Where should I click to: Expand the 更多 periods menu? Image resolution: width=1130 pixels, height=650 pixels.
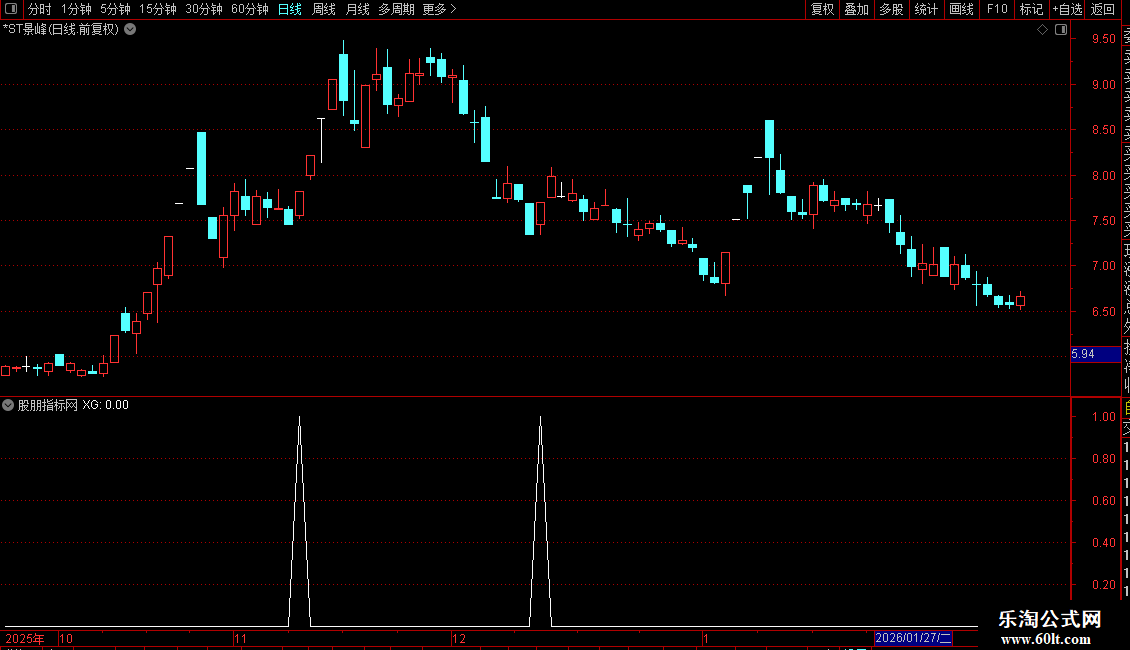point(439,9)
